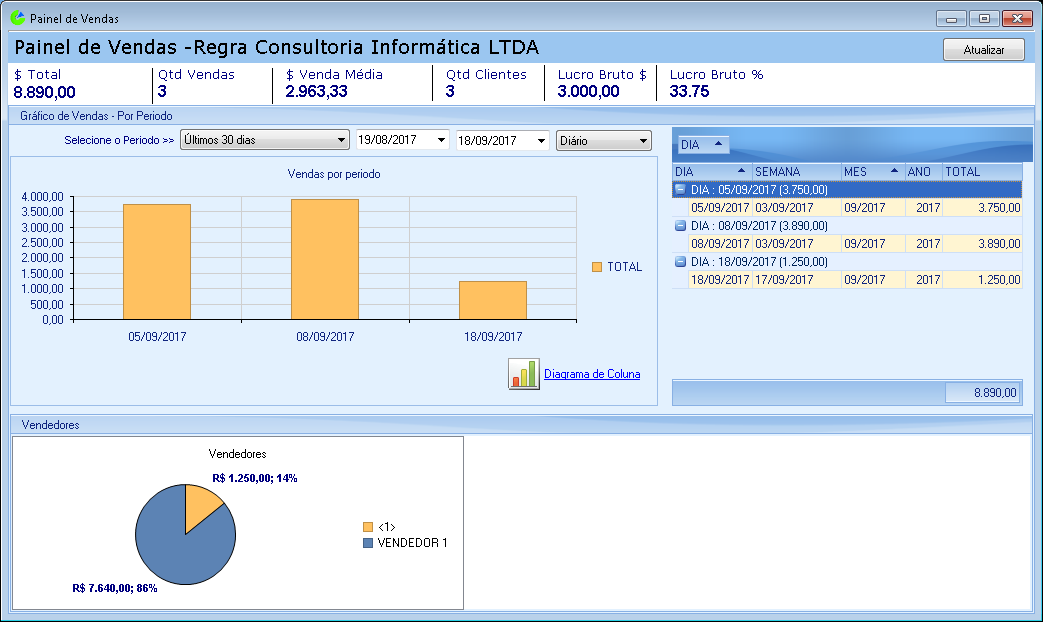The image size is (1043, 622).
Task: Click the R$ 7.640,00; 86% pie label
Action: point(115,588)
